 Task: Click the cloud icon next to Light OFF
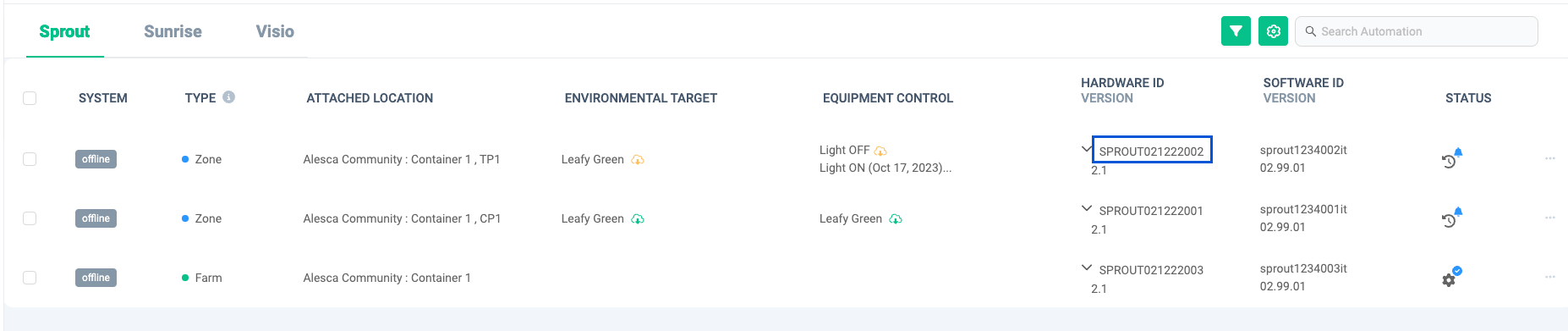880,151
